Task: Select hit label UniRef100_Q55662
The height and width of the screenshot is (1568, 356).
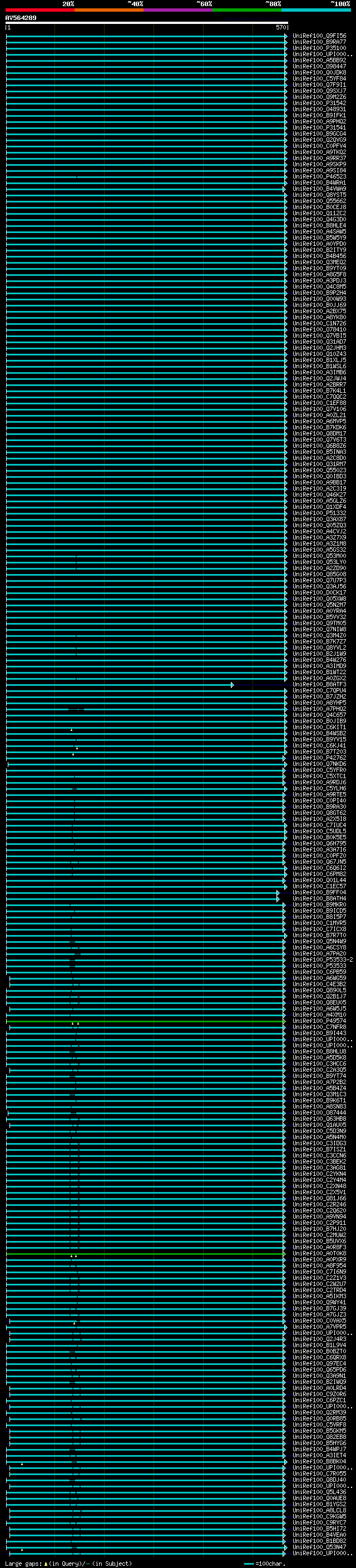Action: 319,201
